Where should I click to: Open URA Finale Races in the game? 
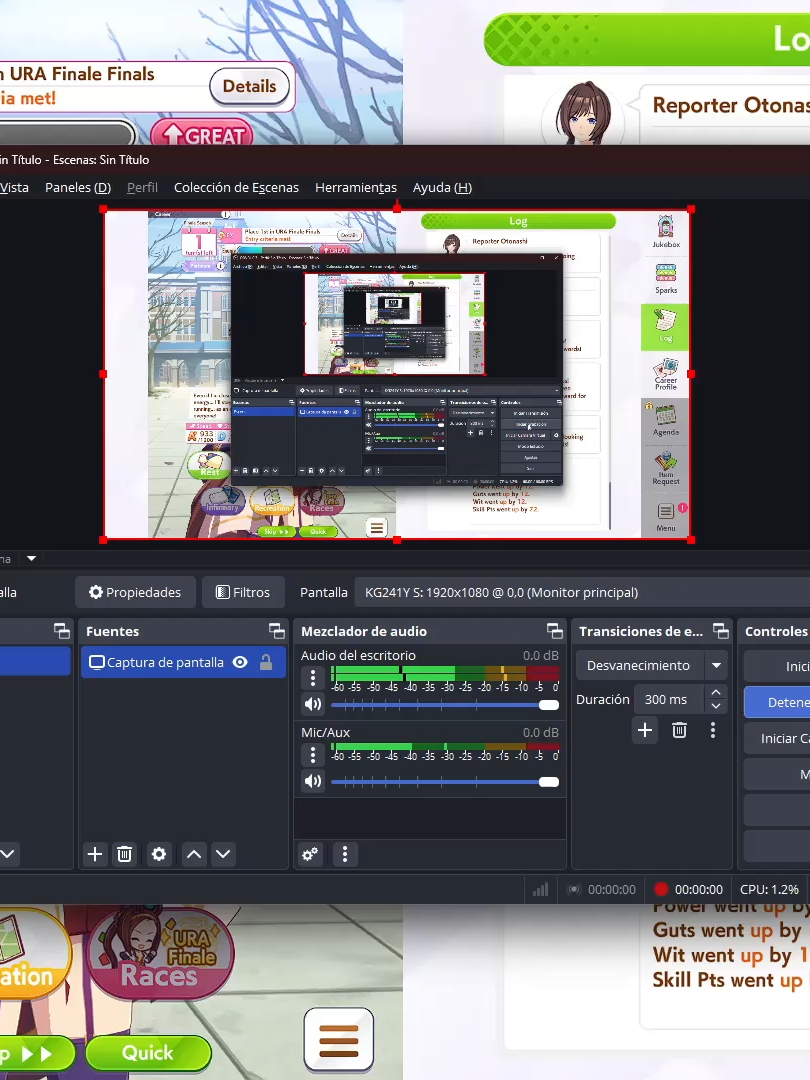160,953
